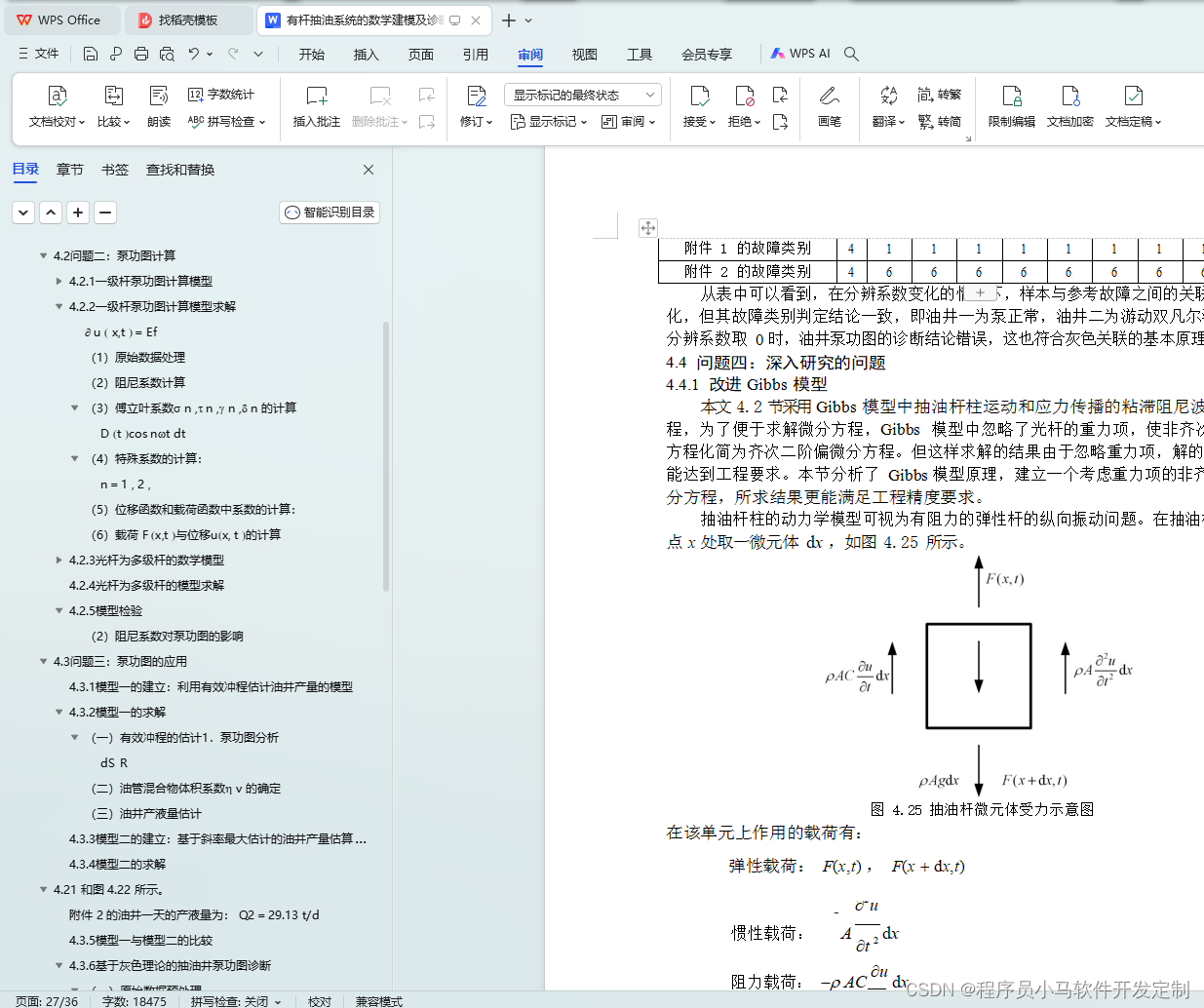Click the navigation pane vertical scrollbar
This screenshot has height=1008, width=1204.
point(386,456)
